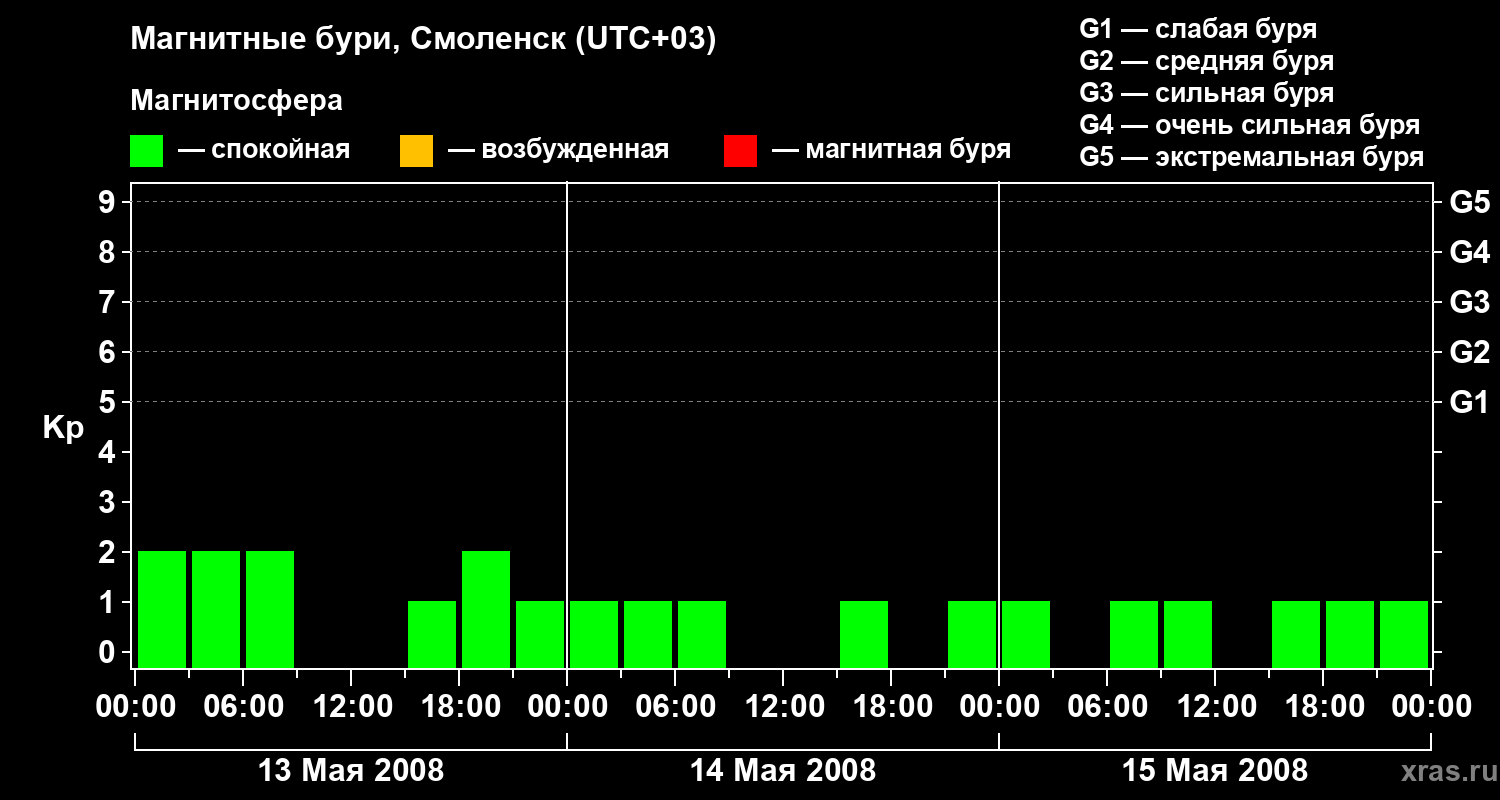The height and width of the screenshot is (800, 1500).
Task: Click the Магнитосфера legend heading
Action: 236,101
